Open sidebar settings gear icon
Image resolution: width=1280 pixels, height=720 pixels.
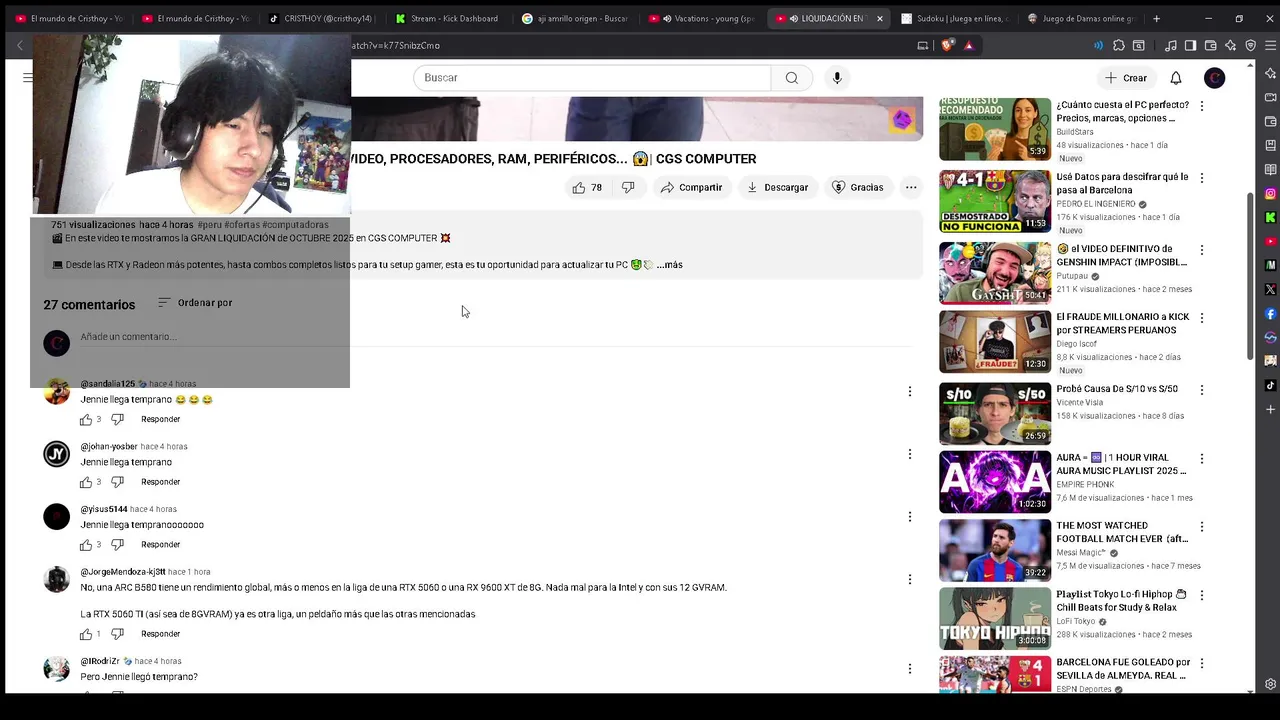[x=1270, y=684]
